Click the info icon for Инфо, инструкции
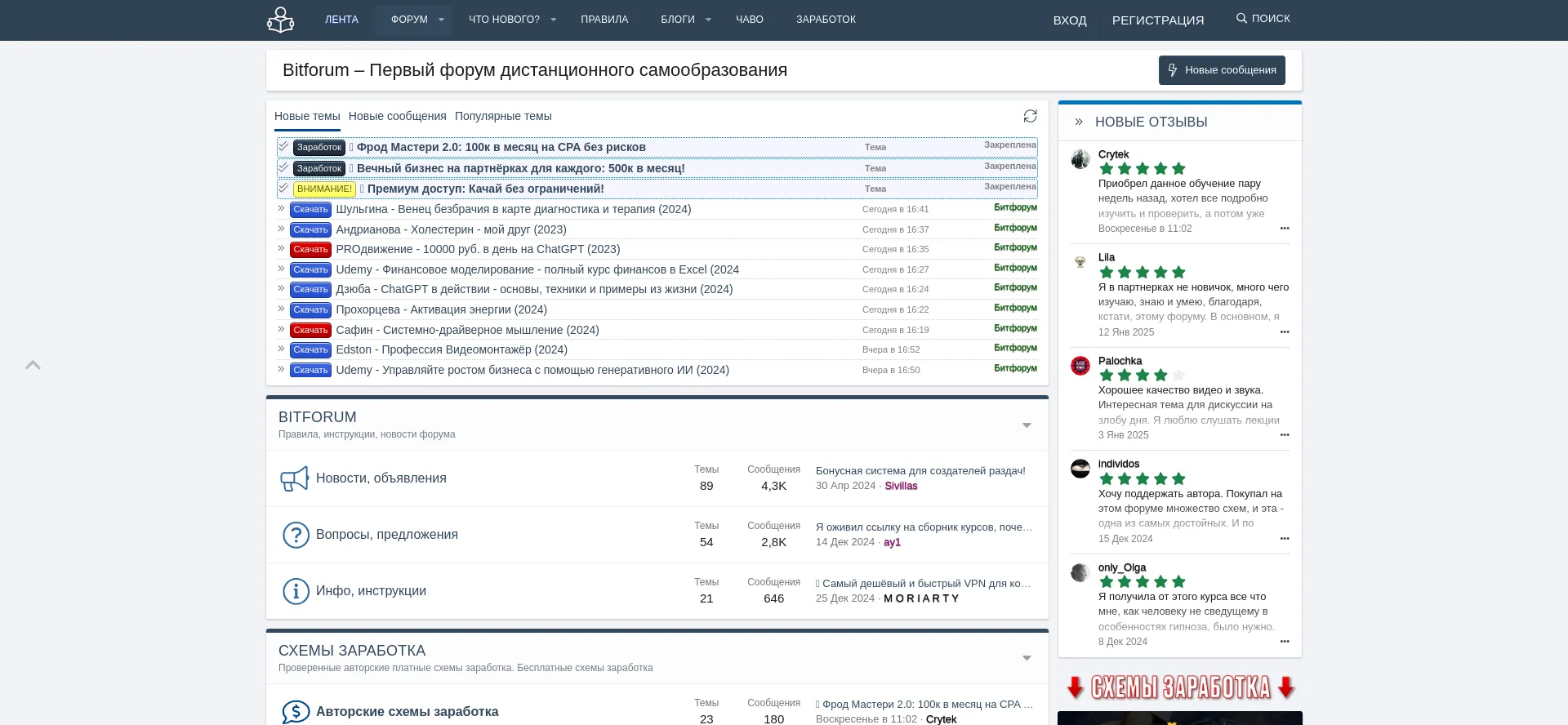The image size is (1568, 725). (296, 591)
